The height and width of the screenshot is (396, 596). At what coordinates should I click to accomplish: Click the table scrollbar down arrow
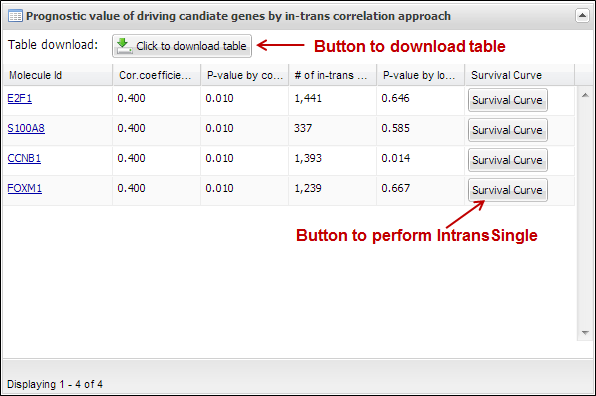[x=585, y=333]
